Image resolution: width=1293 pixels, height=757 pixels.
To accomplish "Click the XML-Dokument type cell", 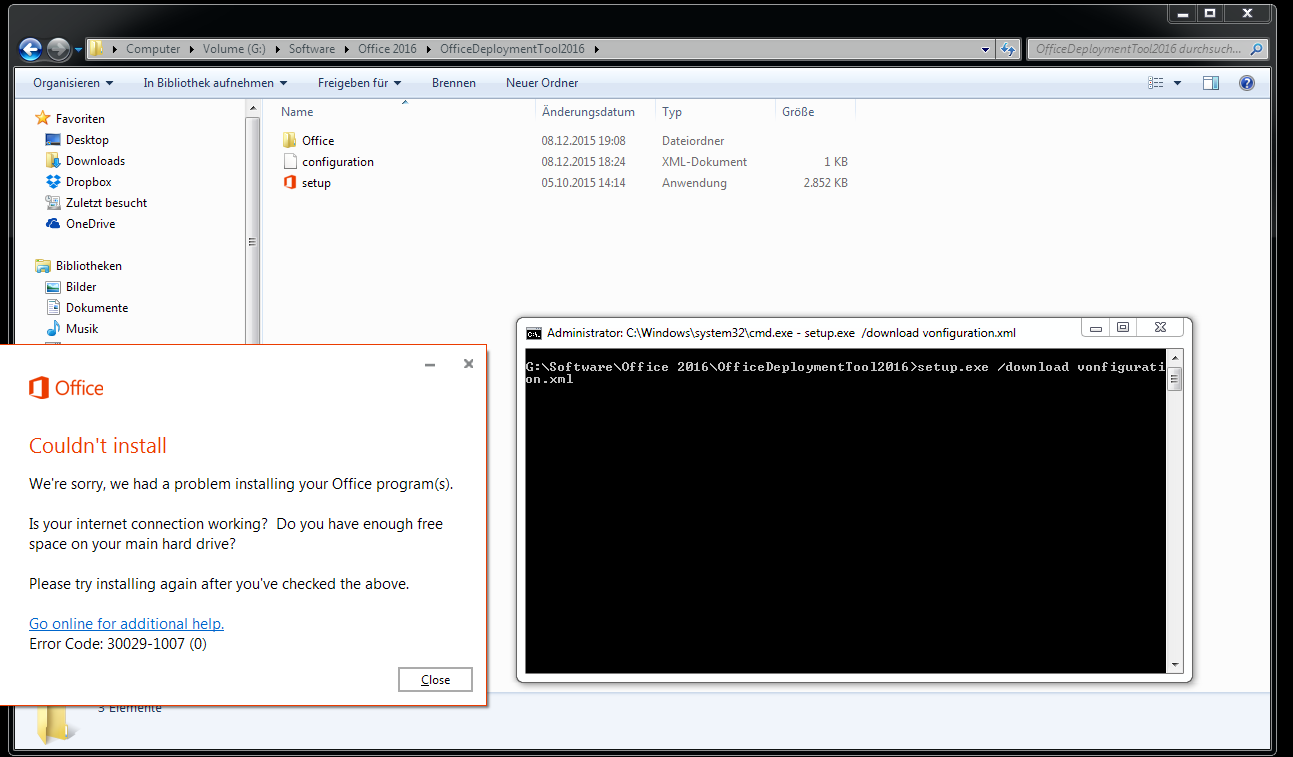I will point(704,162).
